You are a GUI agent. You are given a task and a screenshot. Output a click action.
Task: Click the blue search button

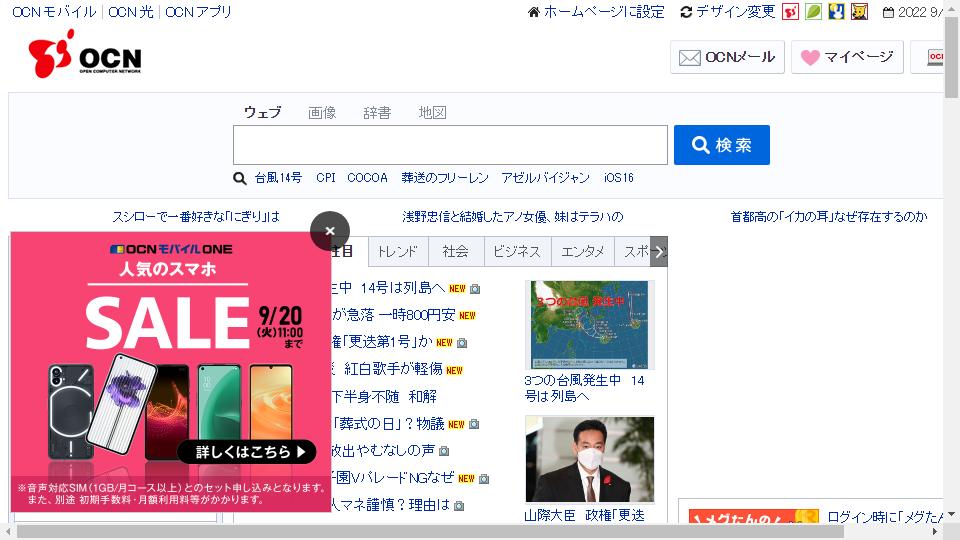point(721,145)
